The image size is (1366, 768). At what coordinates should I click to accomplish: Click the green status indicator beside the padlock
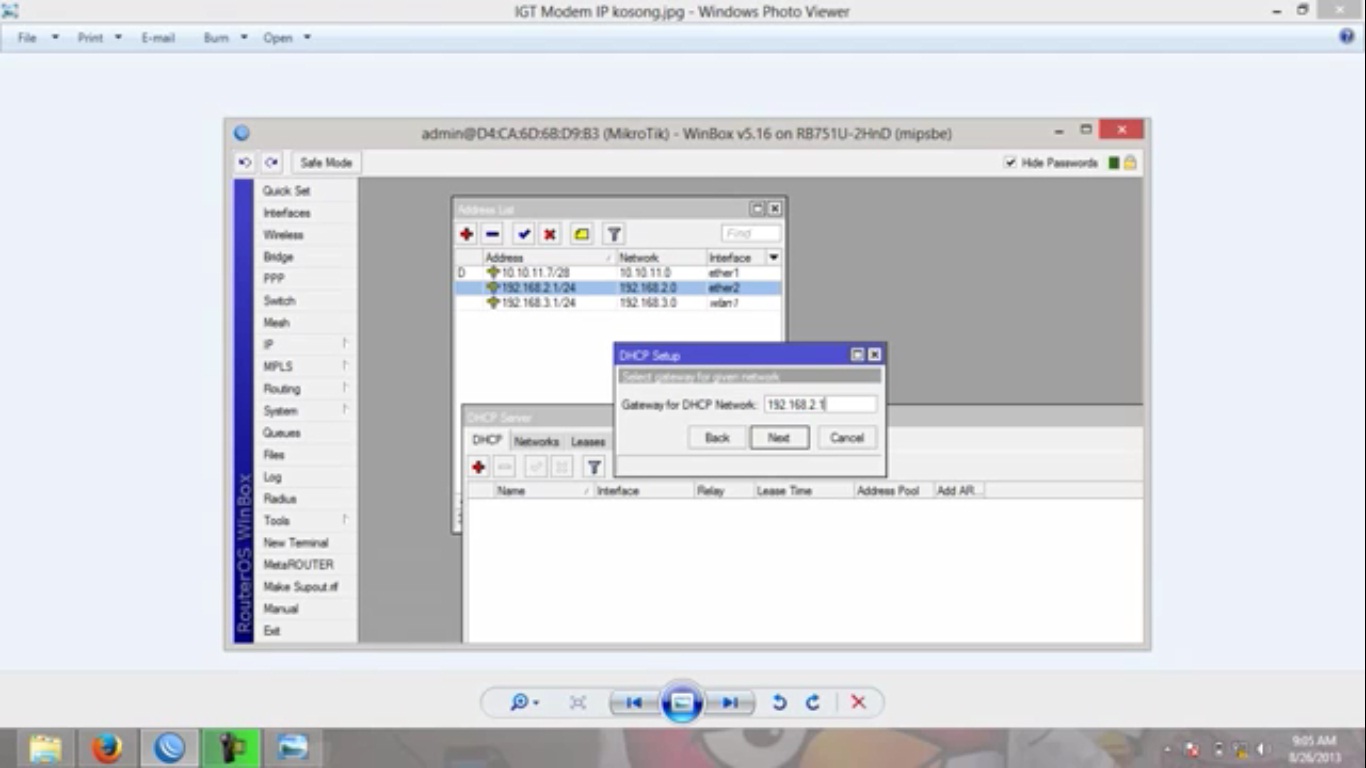click(1113, 162)
